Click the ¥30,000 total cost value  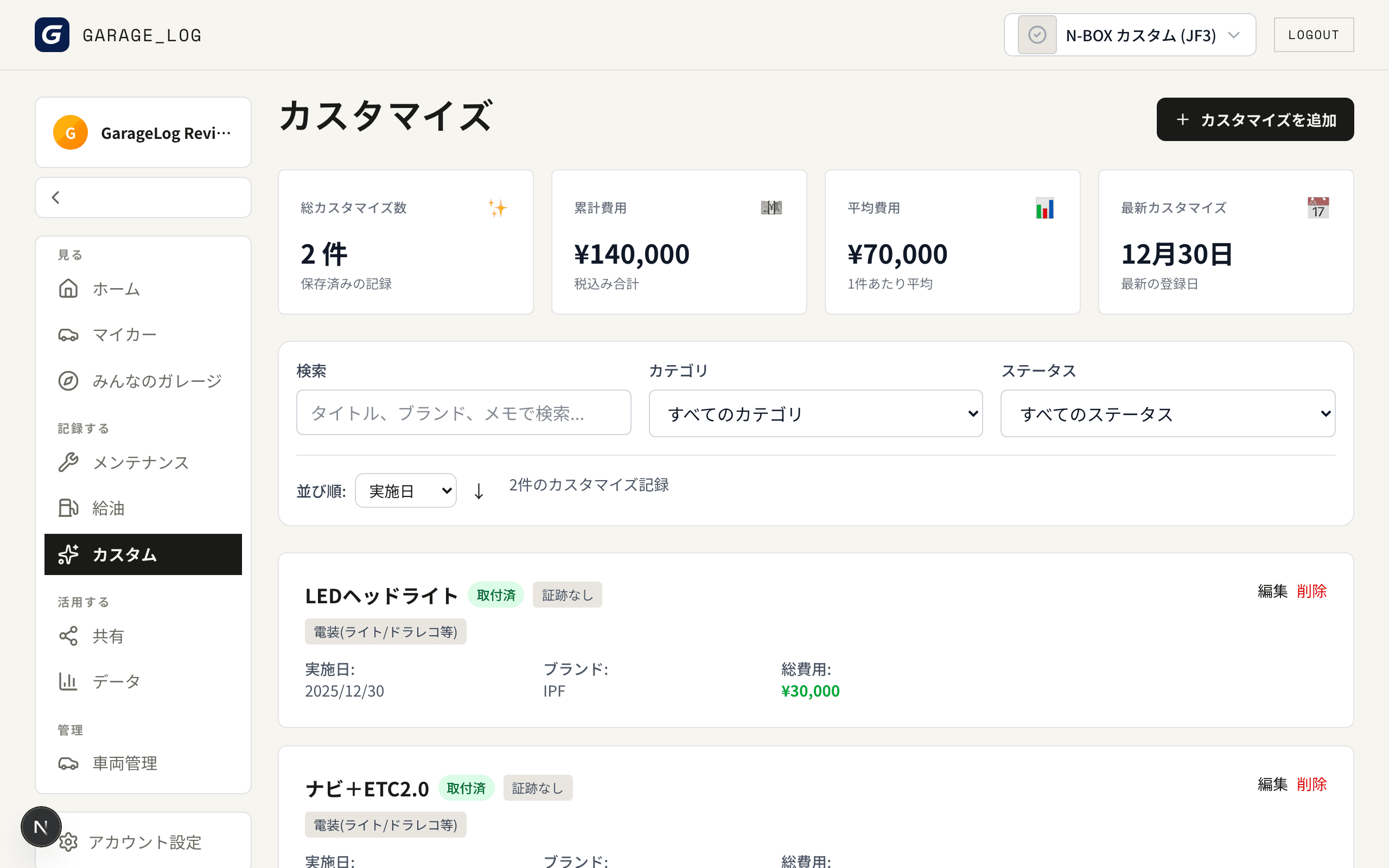(x=810, y=691)
